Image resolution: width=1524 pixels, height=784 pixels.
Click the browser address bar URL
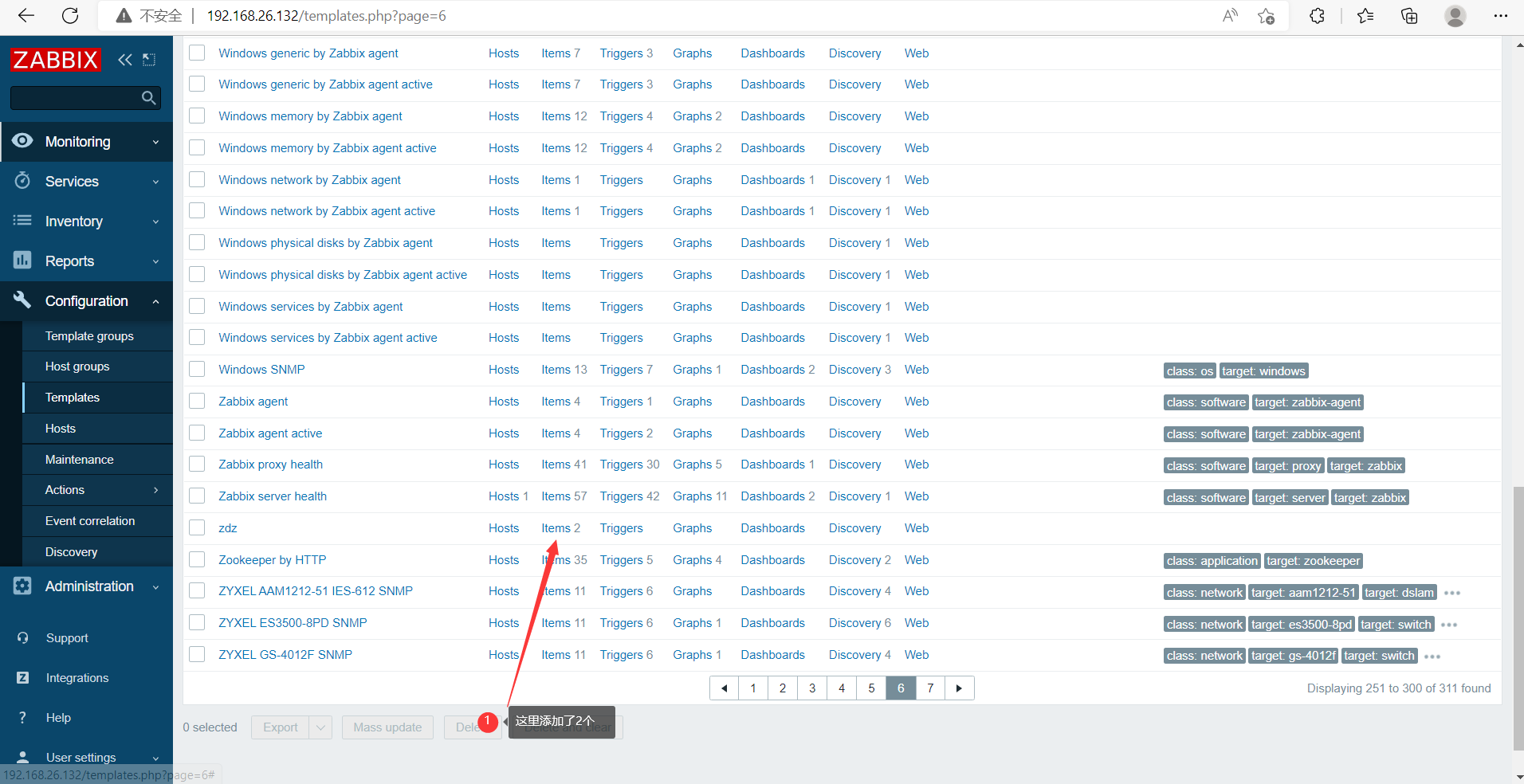click(x=327, y=16)
